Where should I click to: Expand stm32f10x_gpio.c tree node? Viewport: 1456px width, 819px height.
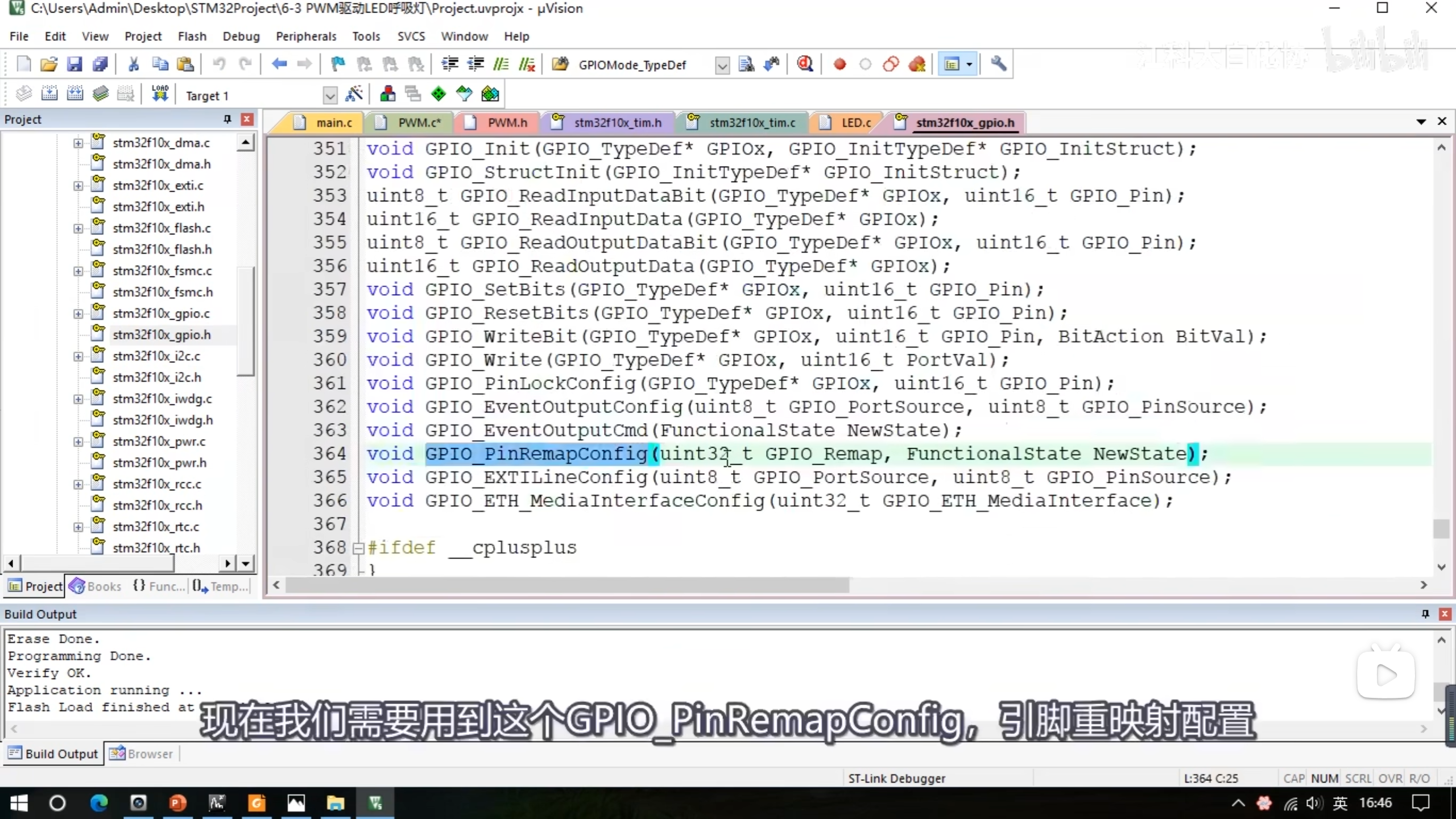pos(78,313)
